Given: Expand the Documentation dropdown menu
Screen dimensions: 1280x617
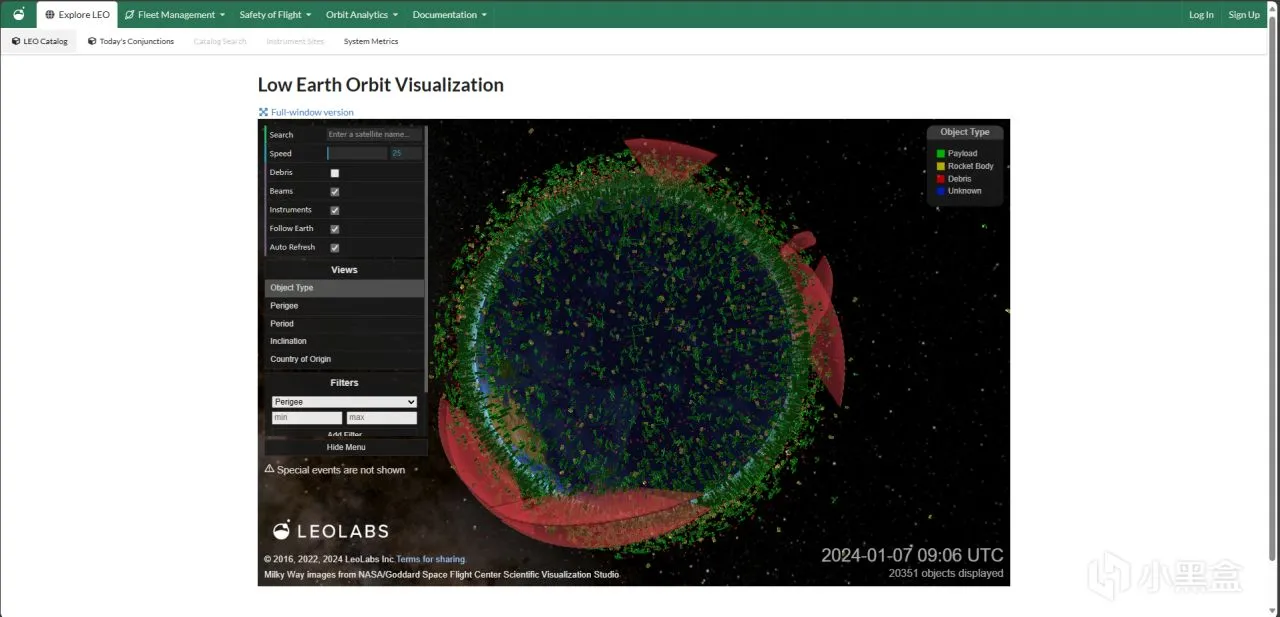Looking at the screenshot, I should point(450,15).
